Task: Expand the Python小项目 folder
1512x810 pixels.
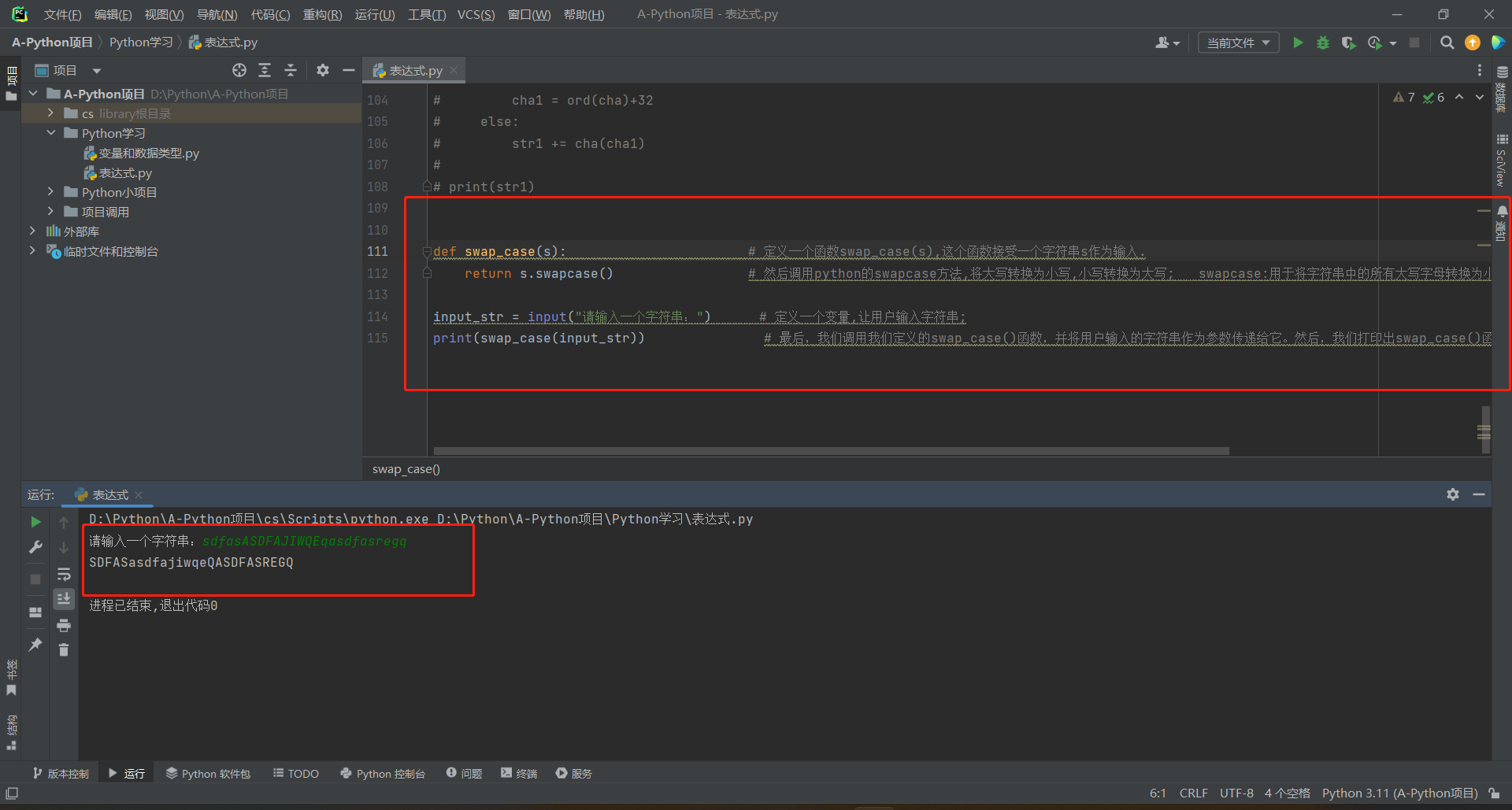Action: tap(50, 192)
